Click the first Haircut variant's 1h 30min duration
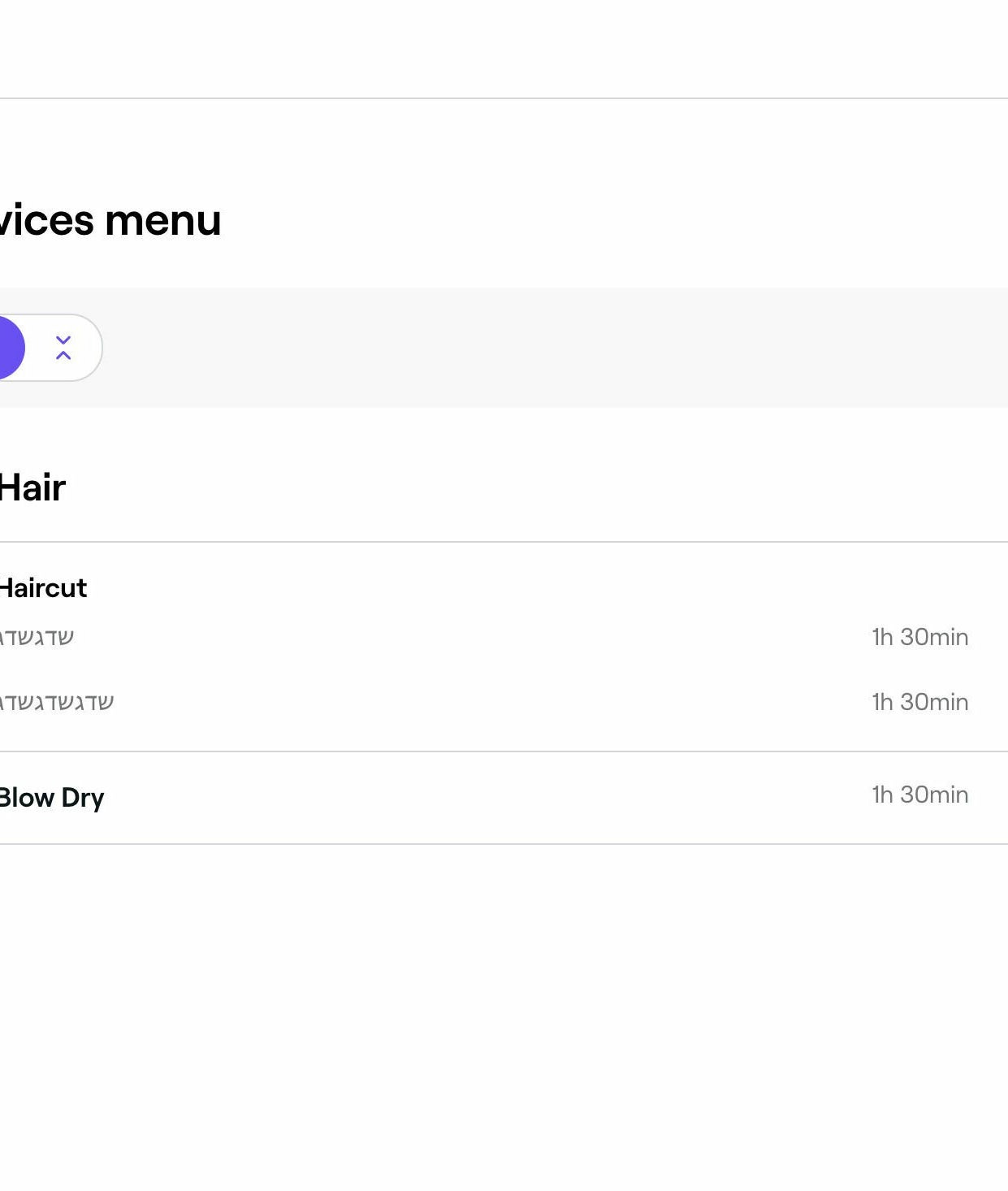 [919, 637]
